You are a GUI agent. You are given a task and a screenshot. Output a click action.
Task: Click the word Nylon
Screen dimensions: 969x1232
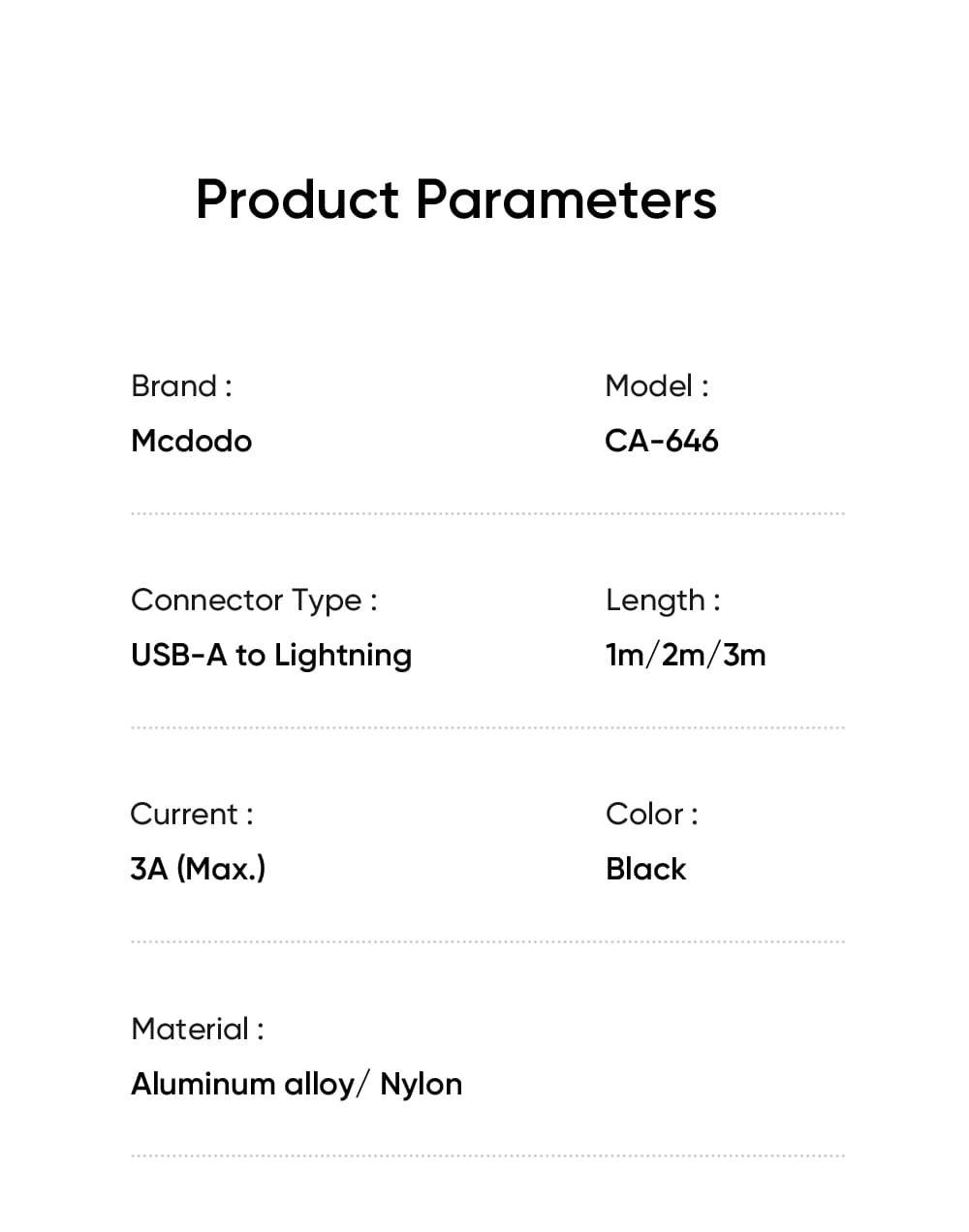pyautogui.click(x=421, y=1084)
